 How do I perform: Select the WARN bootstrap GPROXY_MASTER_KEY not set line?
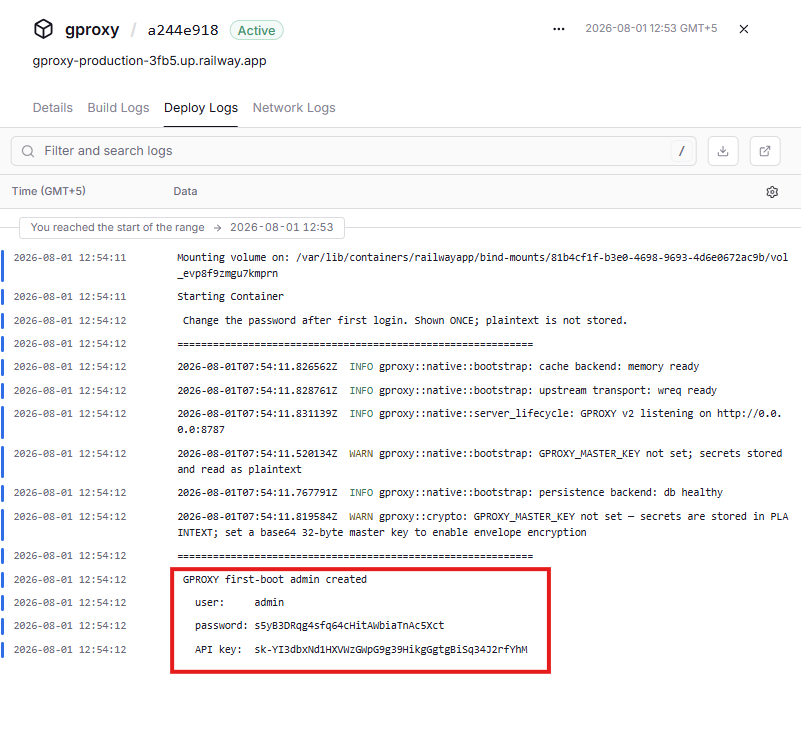tap(400, 461)
